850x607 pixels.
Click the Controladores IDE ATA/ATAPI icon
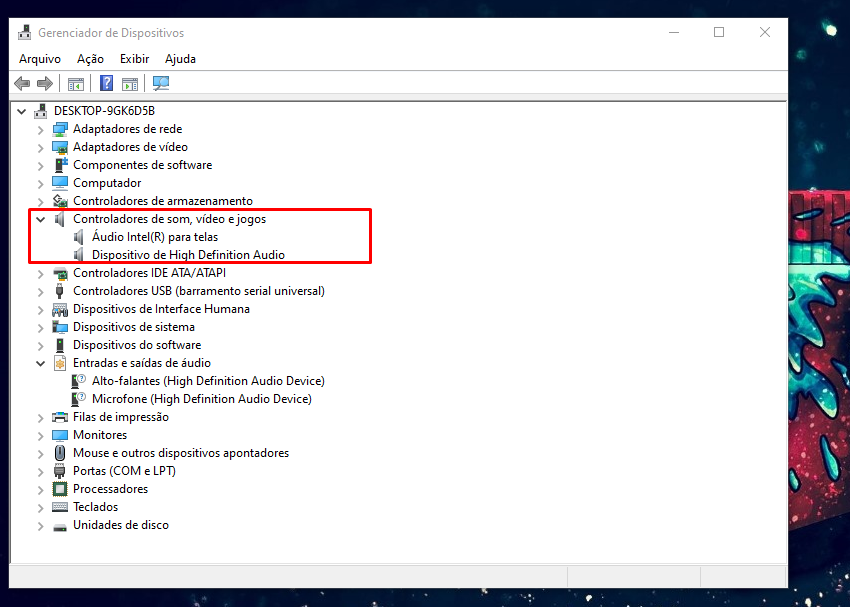(x=60, y=273)
